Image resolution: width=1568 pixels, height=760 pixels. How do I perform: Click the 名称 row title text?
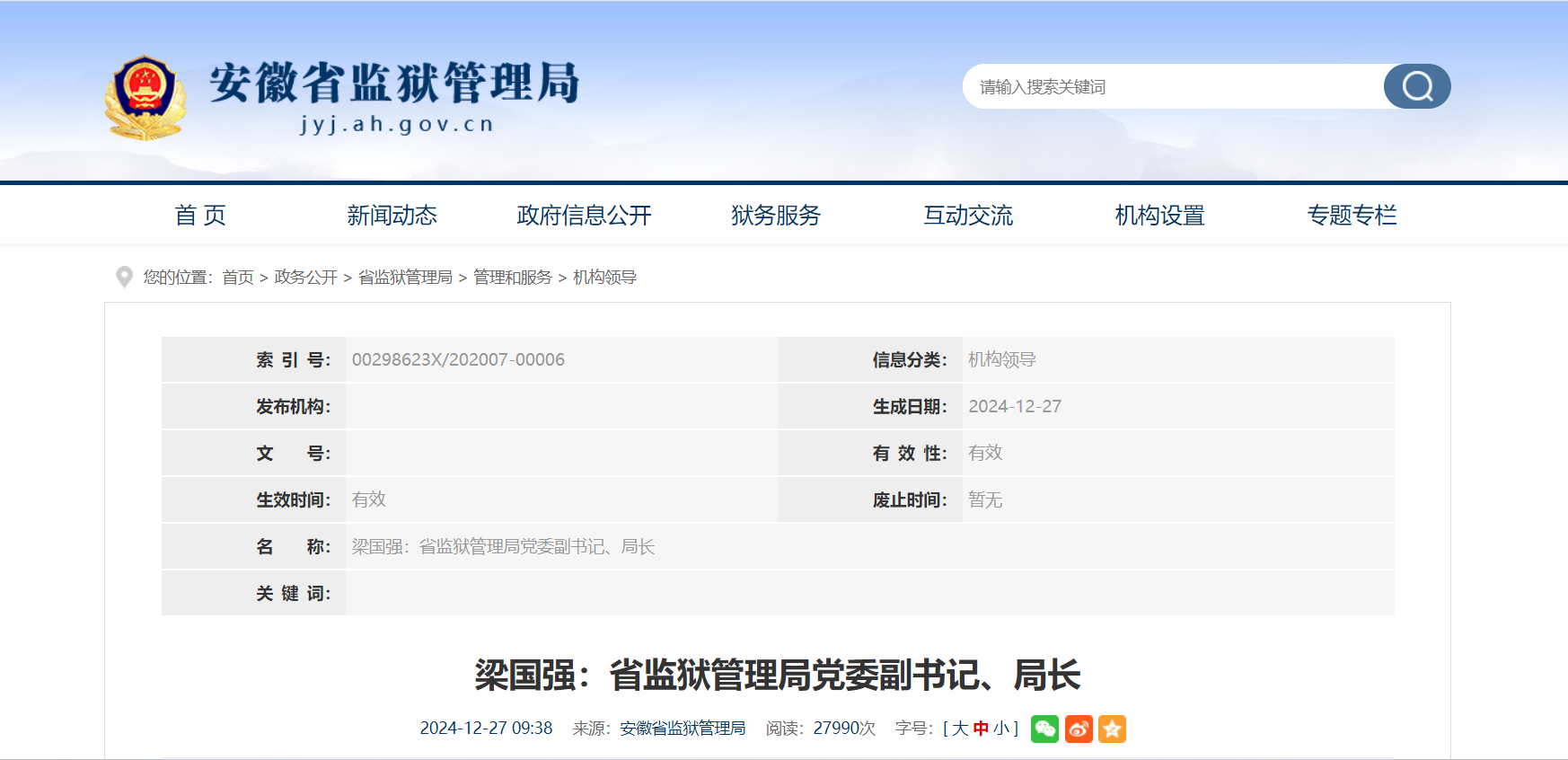(x=504, y=546)
